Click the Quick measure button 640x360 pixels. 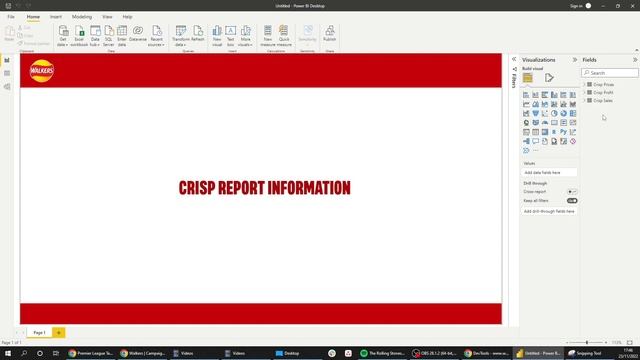[x=284, y=36]
